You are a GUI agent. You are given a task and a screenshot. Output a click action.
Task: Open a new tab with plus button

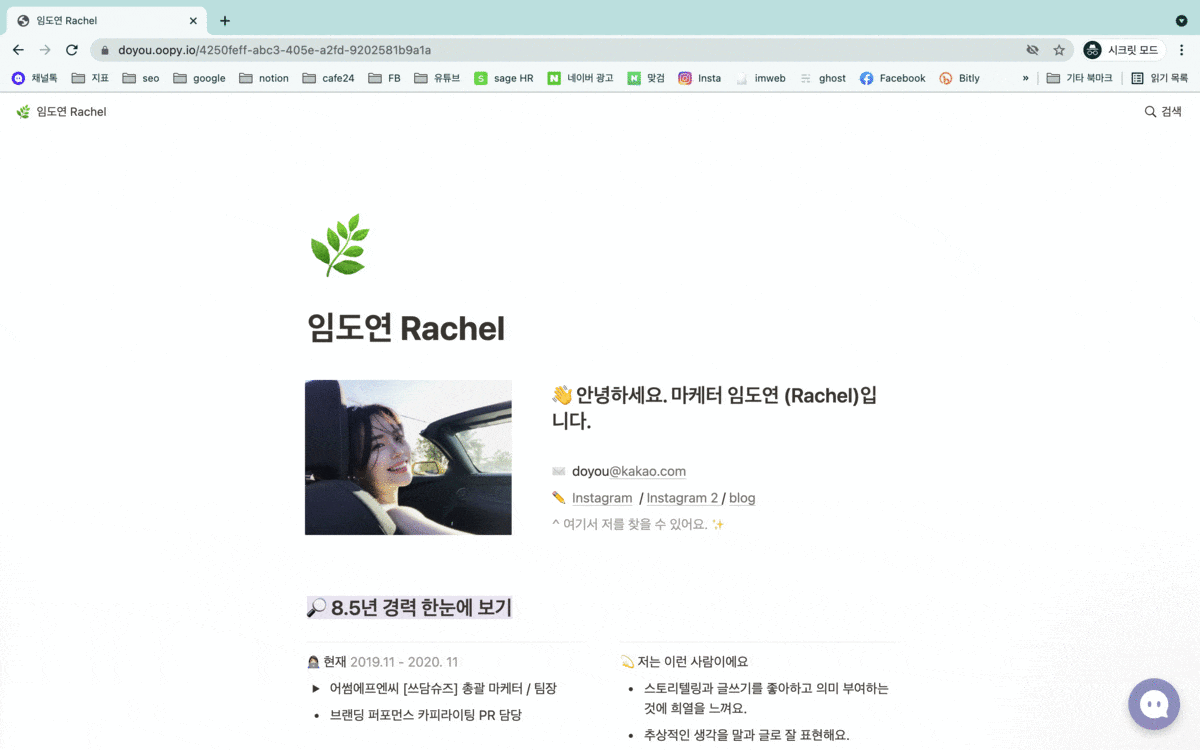click(225, 20)
